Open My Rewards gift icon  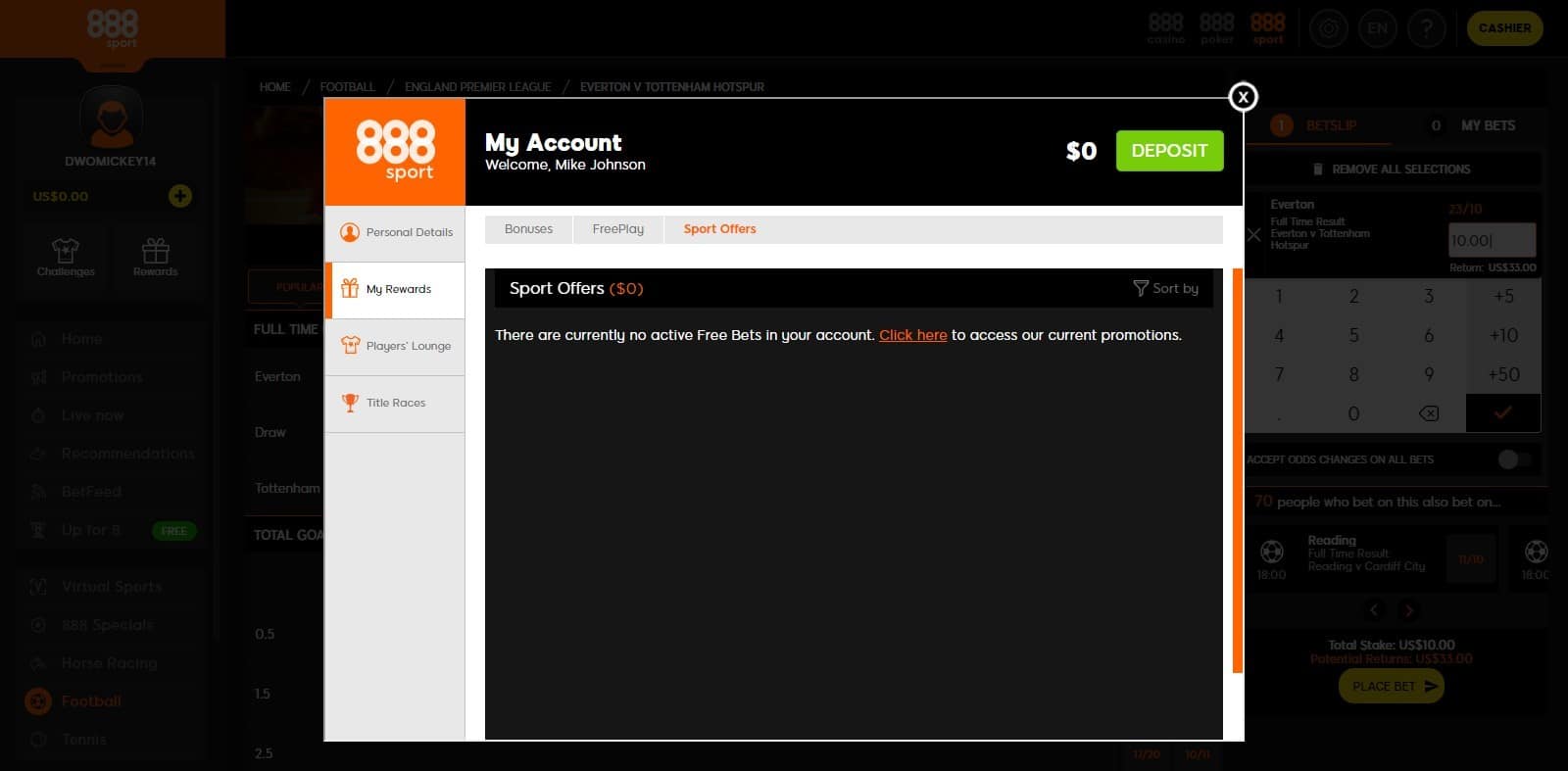click(x=349, y=288)
